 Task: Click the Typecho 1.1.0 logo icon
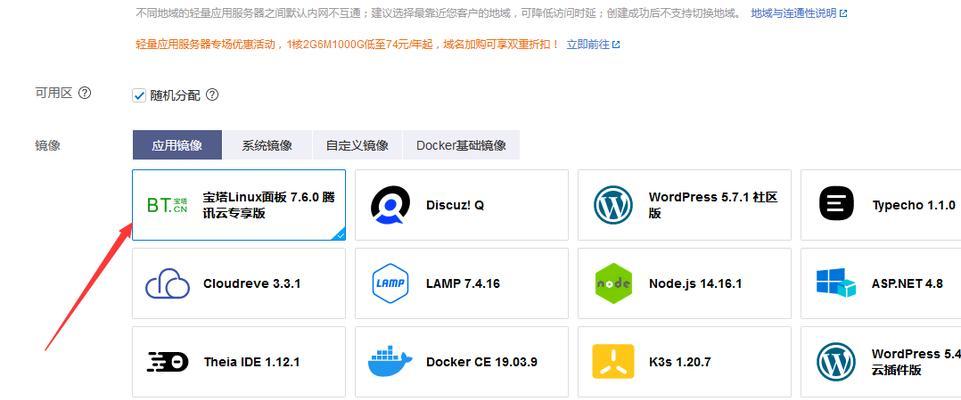pos(836,205)
